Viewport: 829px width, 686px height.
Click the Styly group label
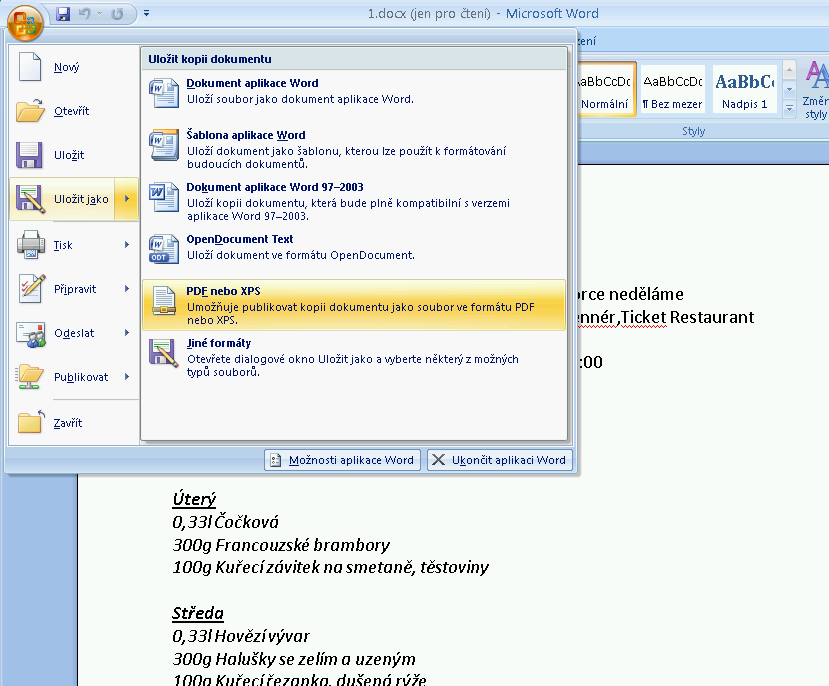(693, 131)
